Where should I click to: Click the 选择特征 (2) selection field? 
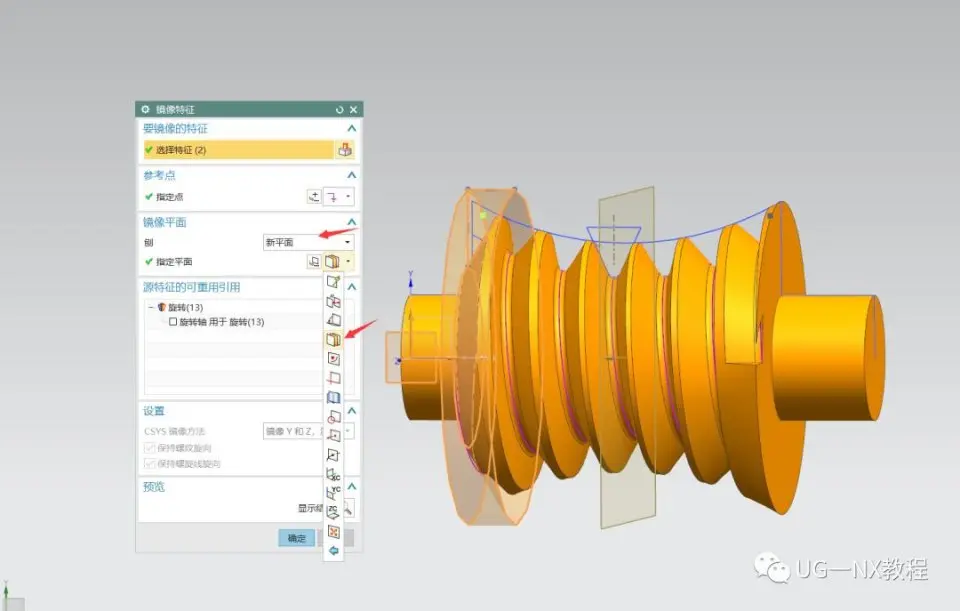click(x=239, y=149)
